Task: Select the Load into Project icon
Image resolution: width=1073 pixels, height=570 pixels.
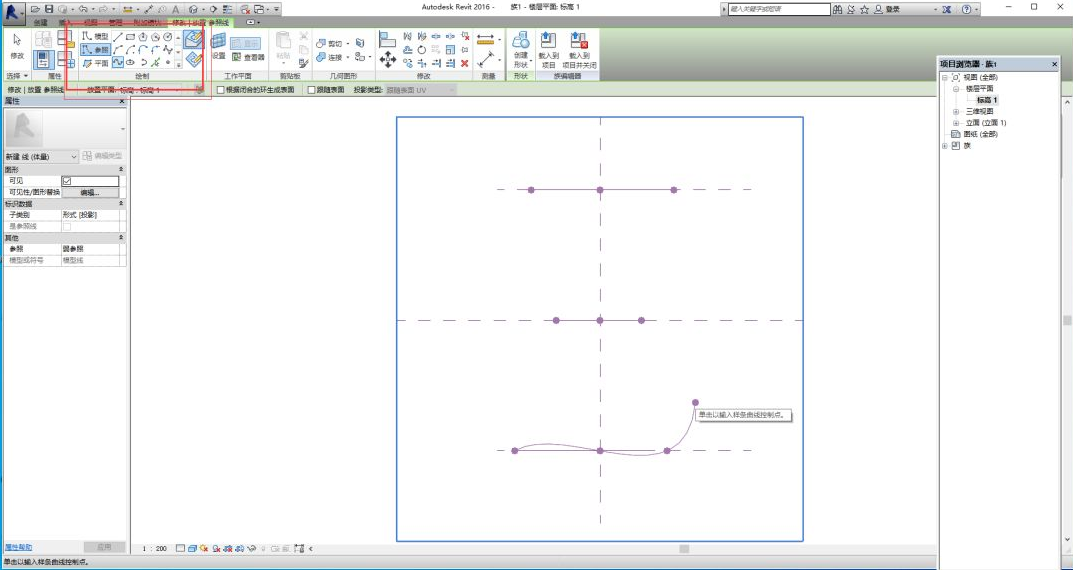Action: pos(548,46)
